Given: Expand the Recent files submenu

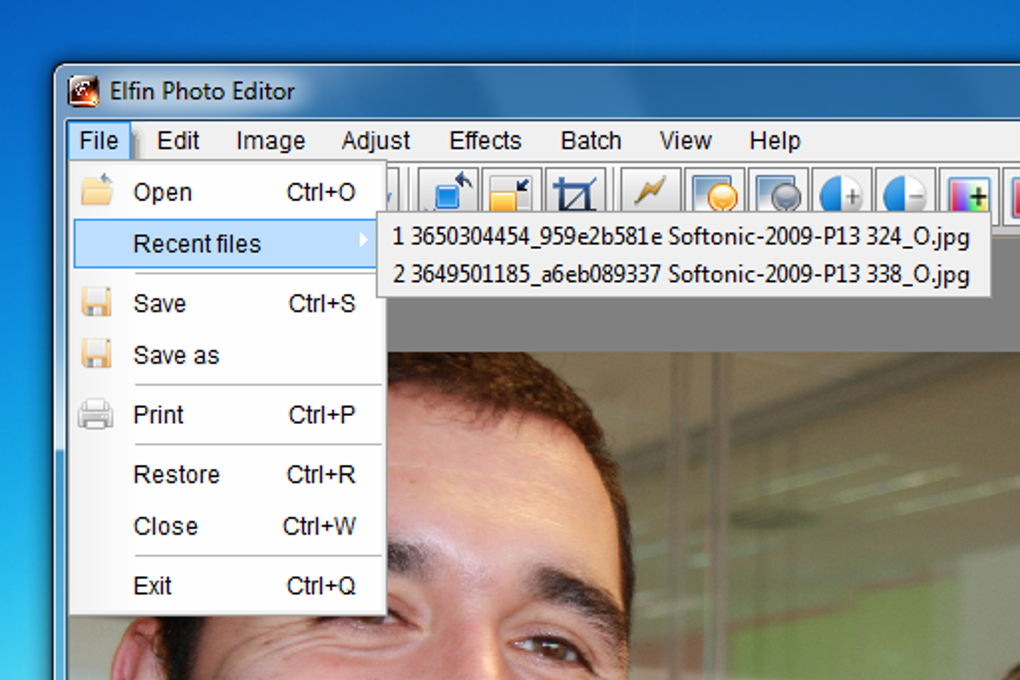Looking at the screenshot, I should tap(226, 243).
